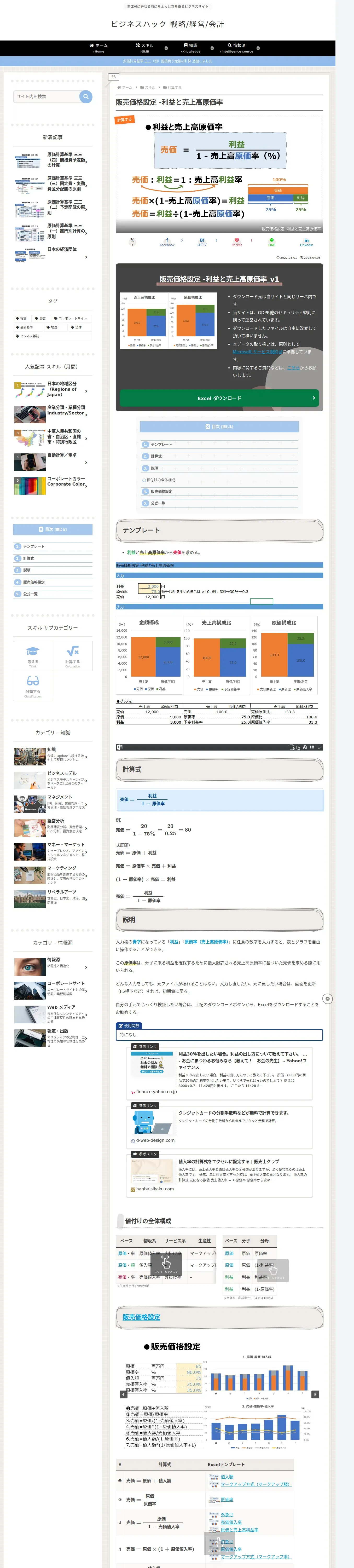Save the article to Pocket

[237, 242]
